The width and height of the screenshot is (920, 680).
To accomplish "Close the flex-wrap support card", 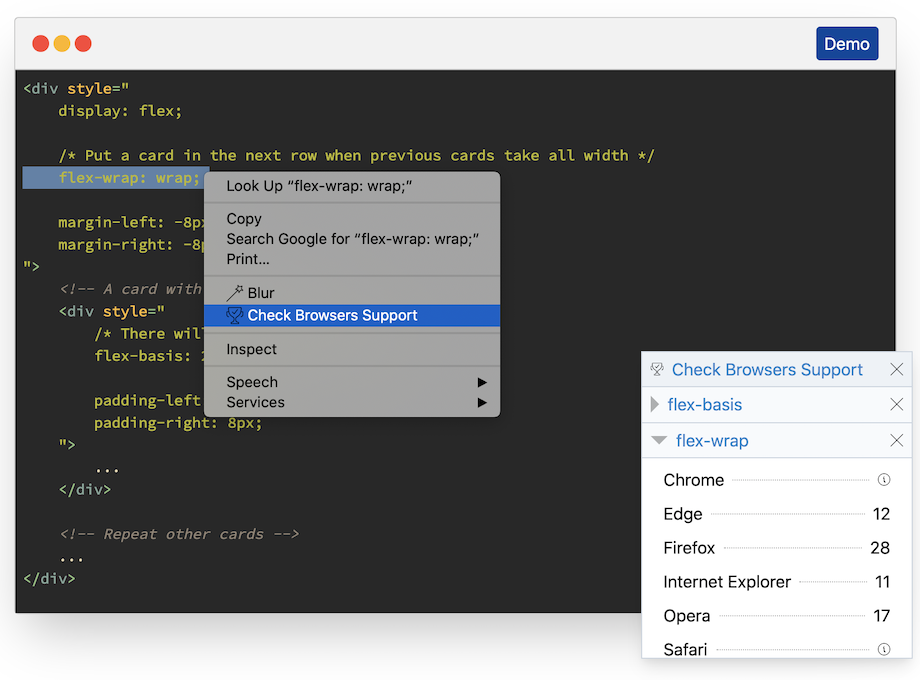I will pyautogui.click(x=896, y=440).
